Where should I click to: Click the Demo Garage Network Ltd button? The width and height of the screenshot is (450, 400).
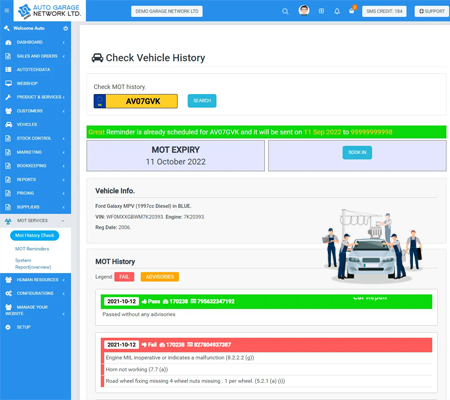(x=167, y=11)
